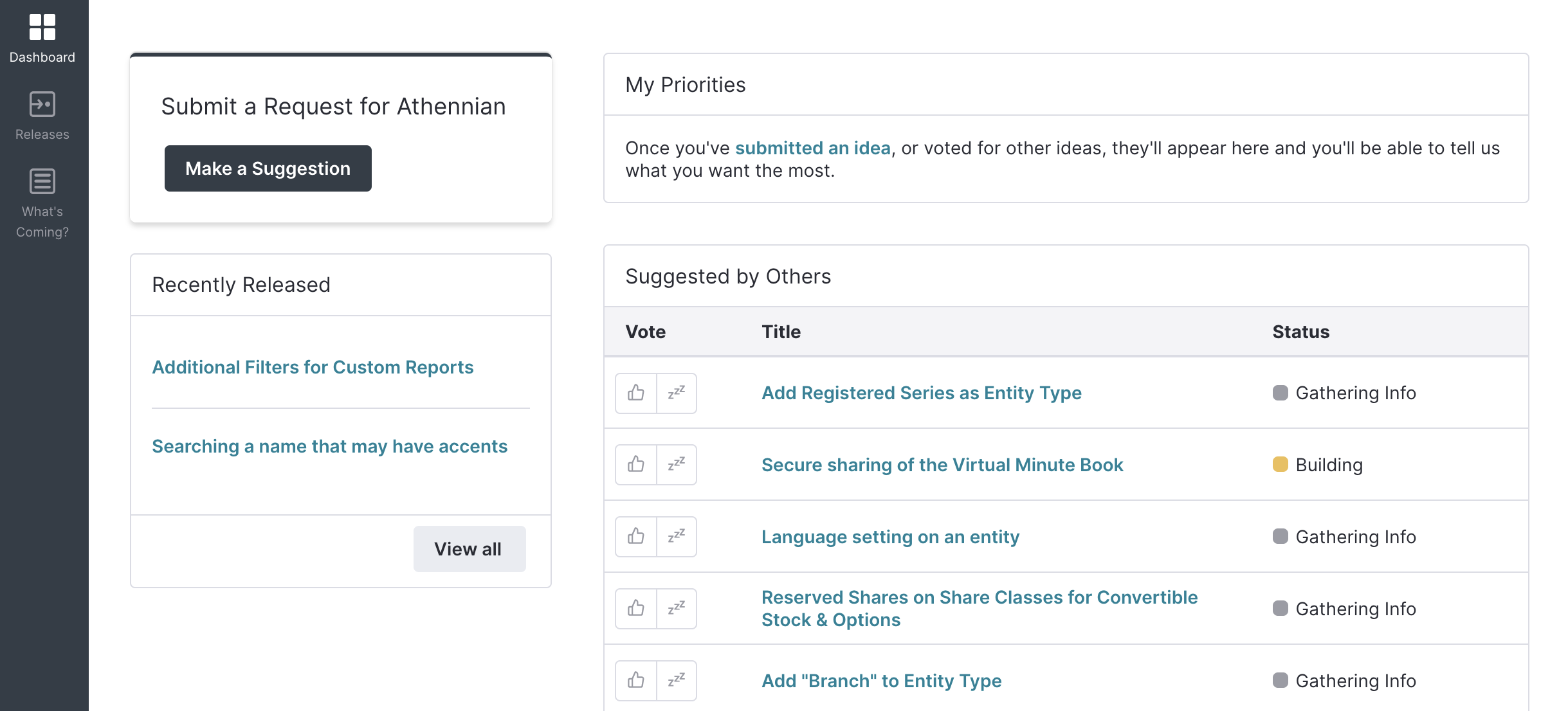Open the Dashboard grid icon
Screen dimensions: 1568x711
coord(42,27)
